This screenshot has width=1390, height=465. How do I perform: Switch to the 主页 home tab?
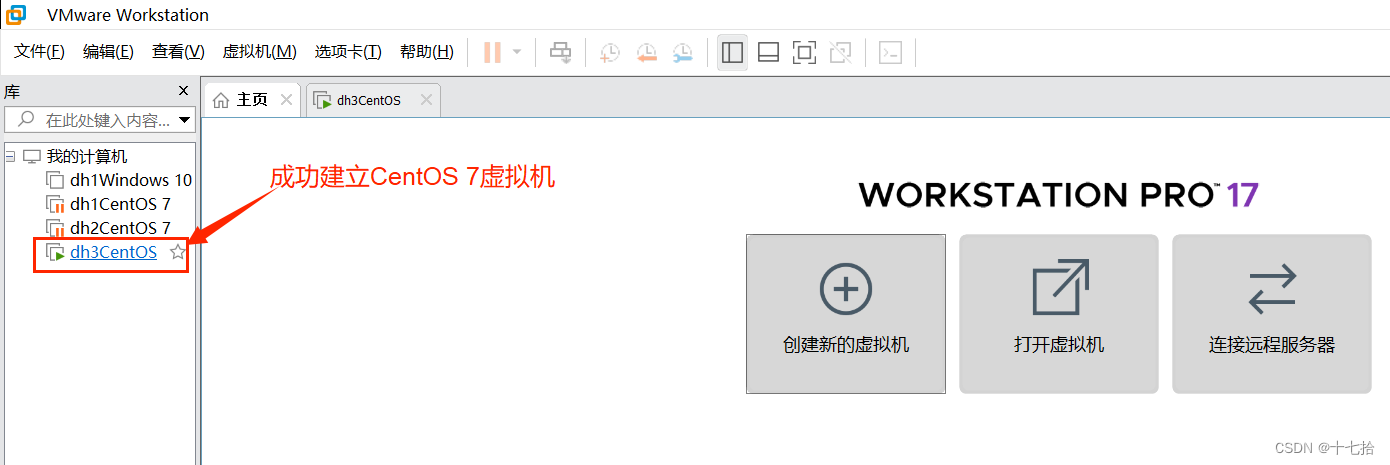[252, 100]
